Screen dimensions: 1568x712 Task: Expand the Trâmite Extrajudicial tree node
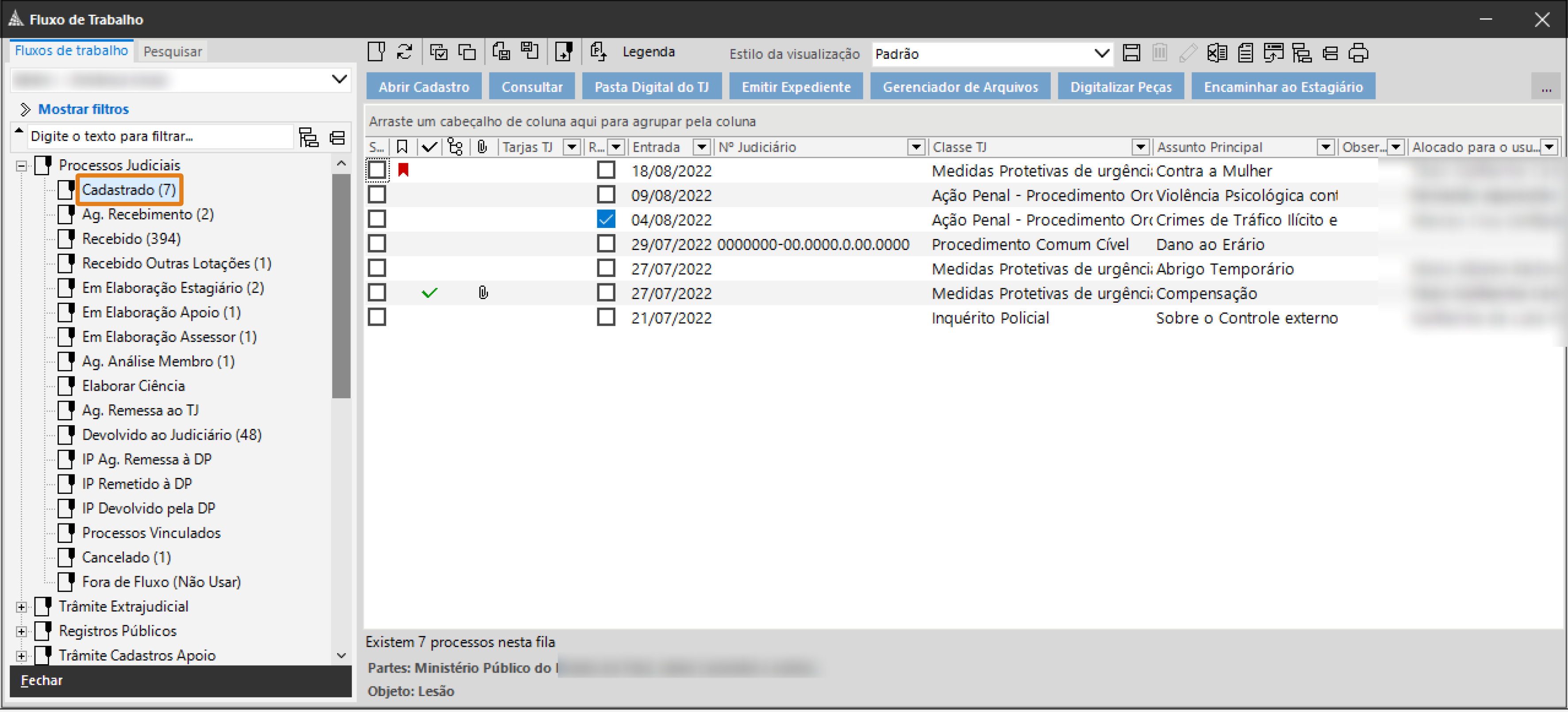coord(21,607)
